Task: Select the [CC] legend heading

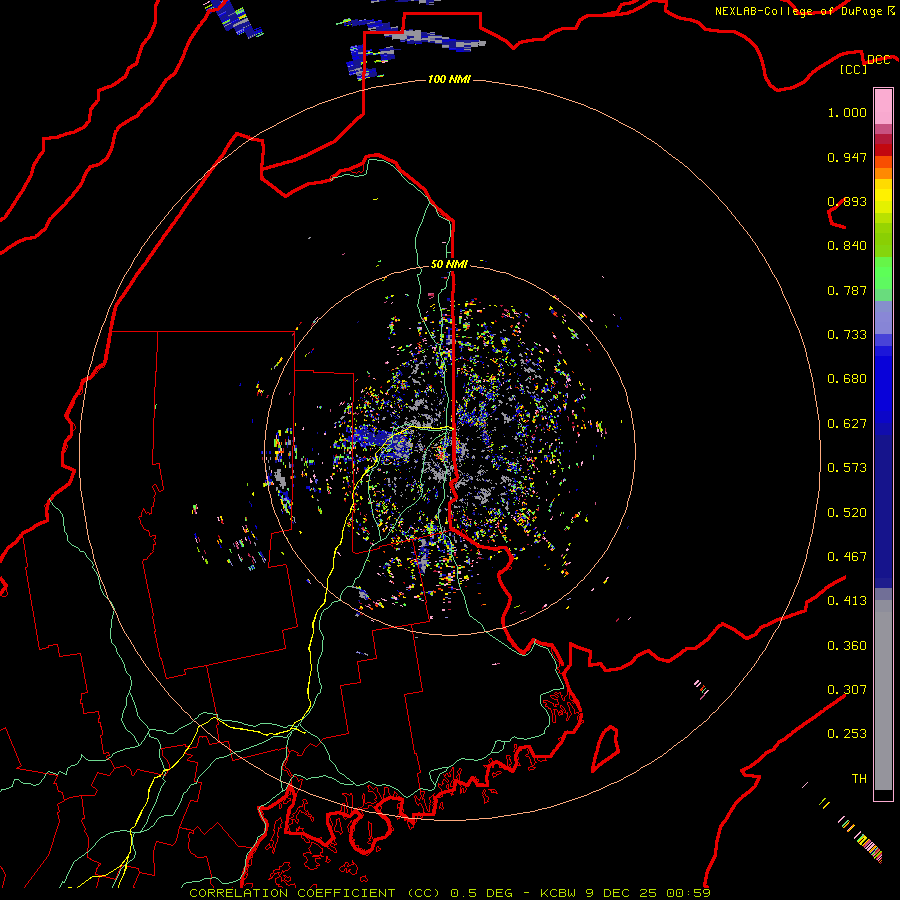Action: tap(854, 69)
